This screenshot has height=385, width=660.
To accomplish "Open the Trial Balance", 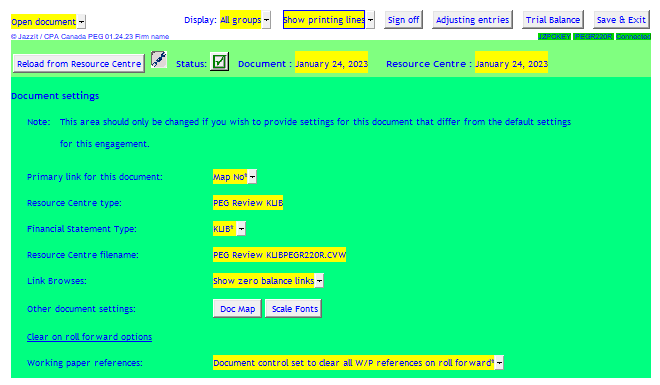I will click(x=553, y=20).
